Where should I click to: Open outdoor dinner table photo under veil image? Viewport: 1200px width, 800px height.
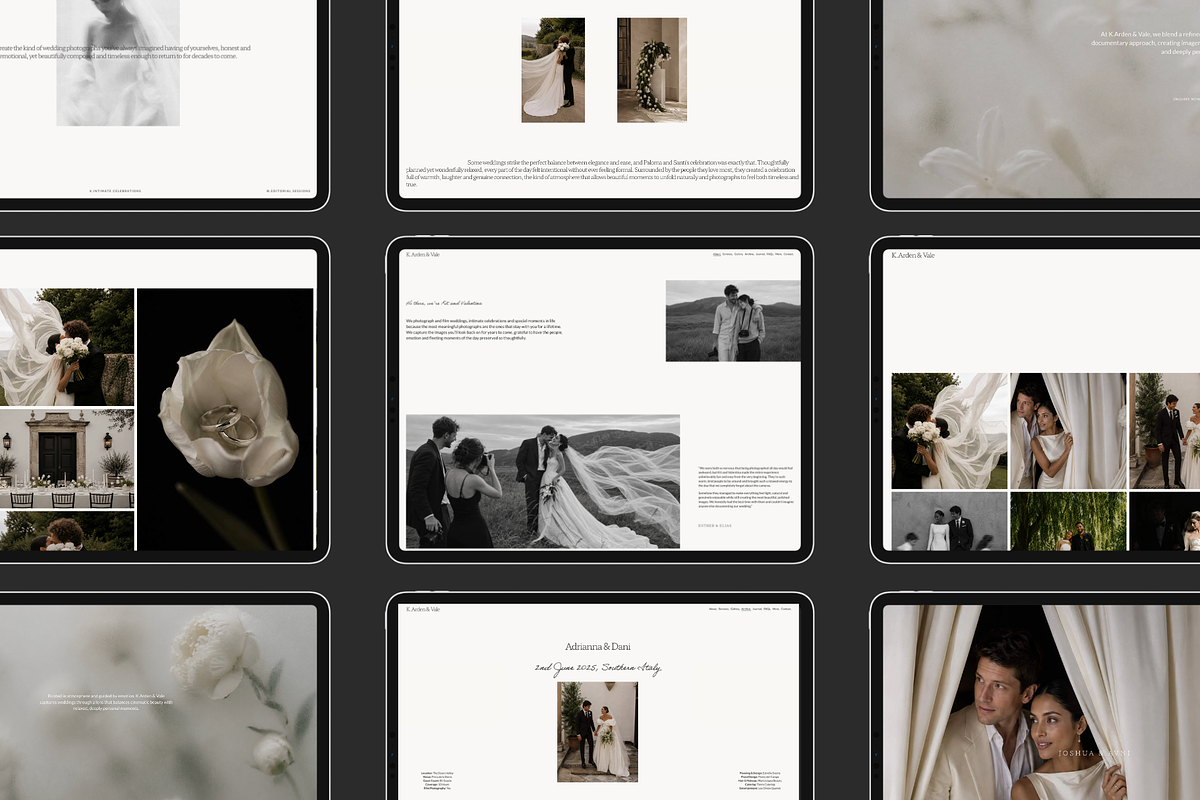[67, 459]
